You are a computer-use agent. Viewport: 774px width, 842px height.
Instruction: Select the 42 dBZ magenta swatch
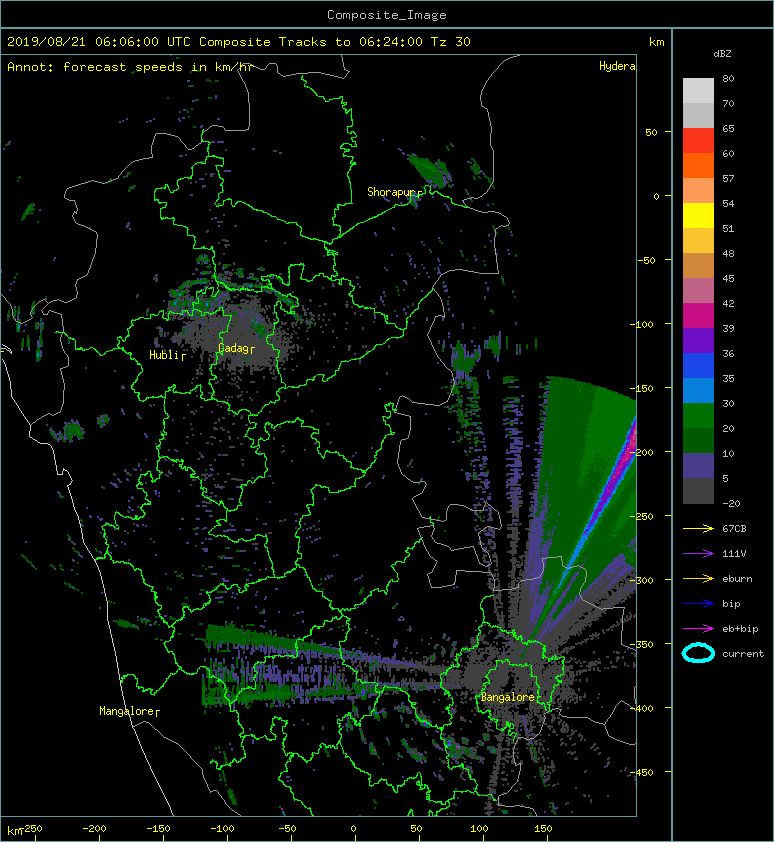tap(698, 315)
